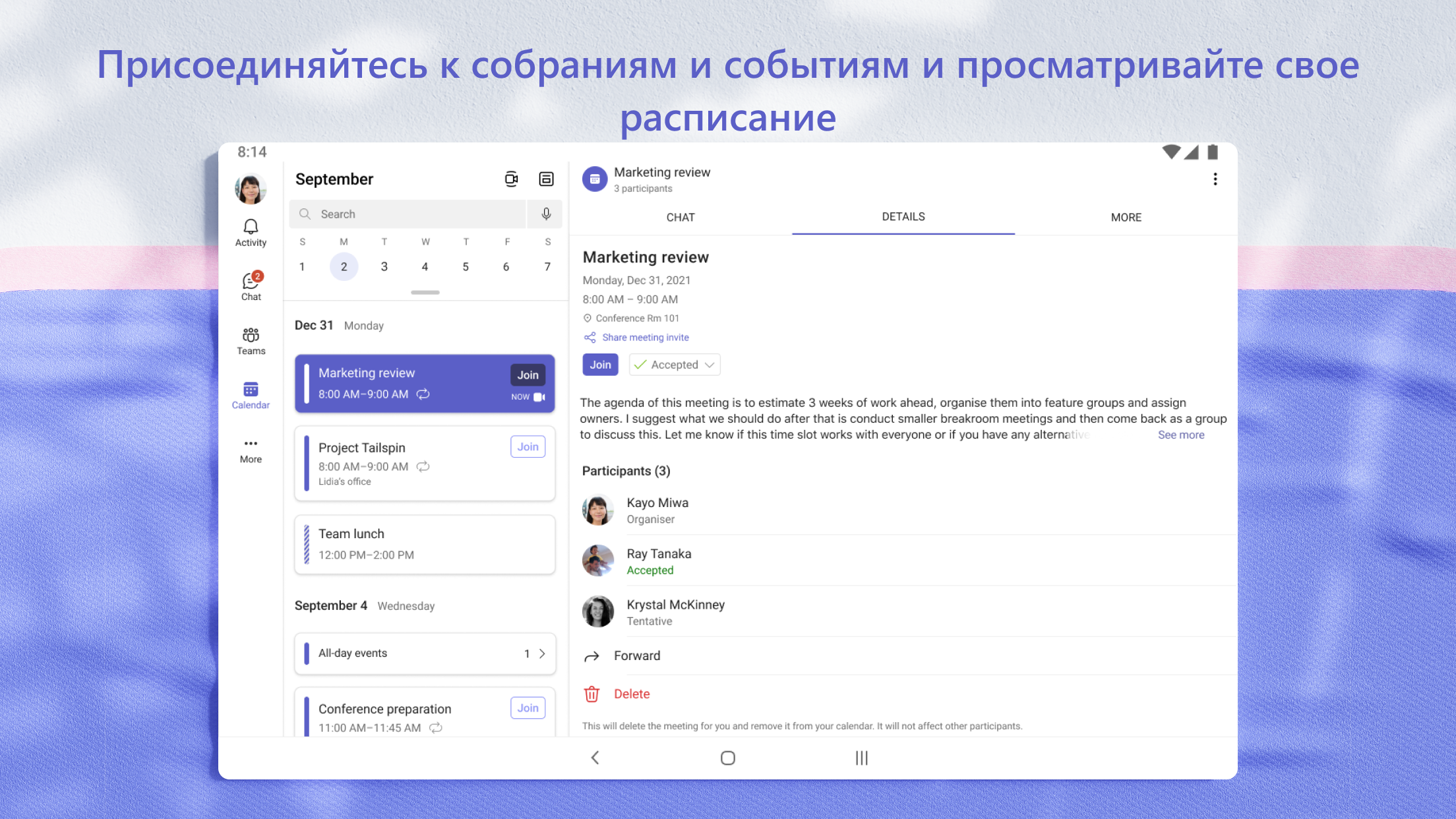Open the three-dot options menu
1456x819 pixels.
click(x=1215, y=179)
